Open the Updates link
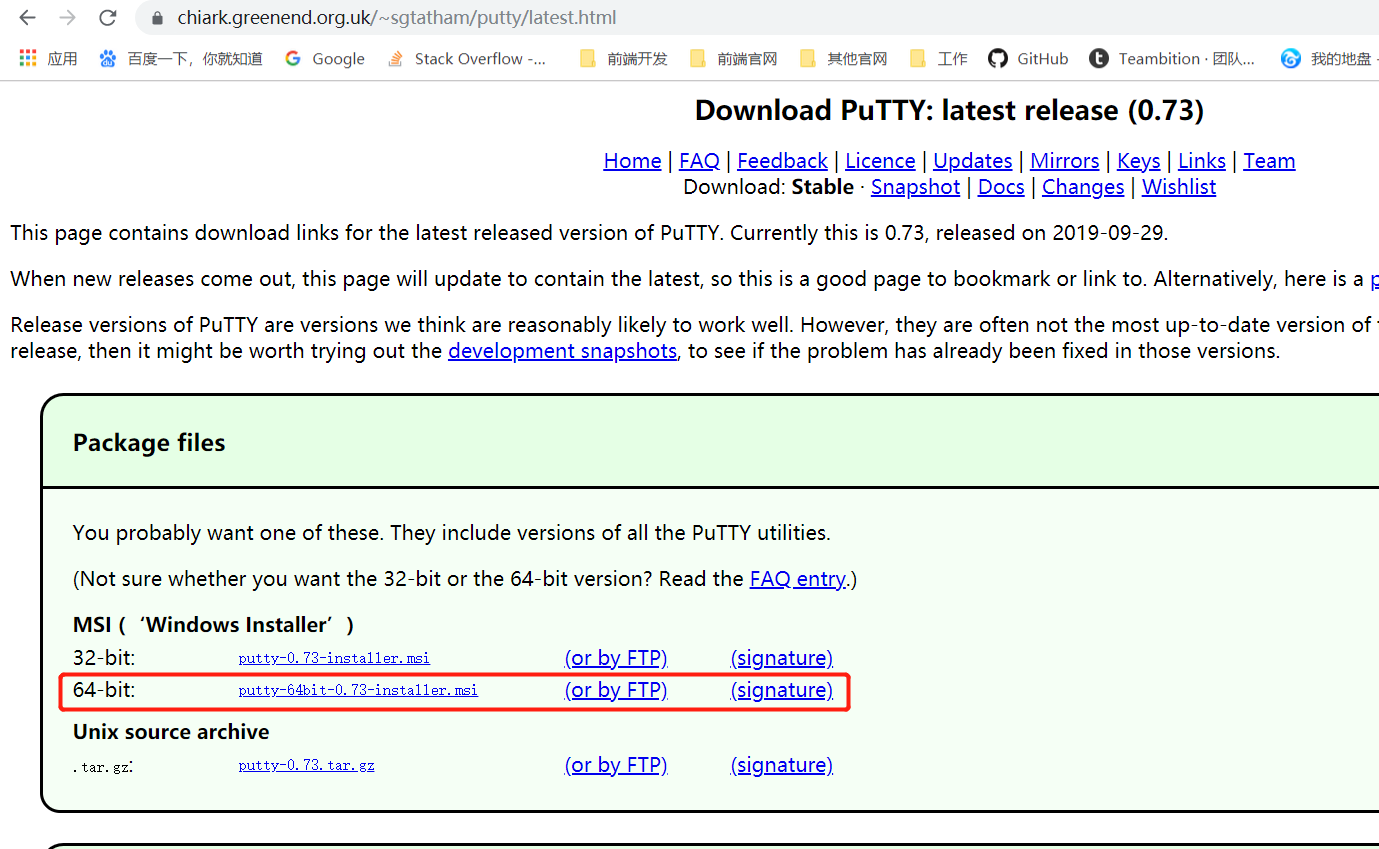The height and width of the screenshot is (849, 1379). click(x=972, y=161)
